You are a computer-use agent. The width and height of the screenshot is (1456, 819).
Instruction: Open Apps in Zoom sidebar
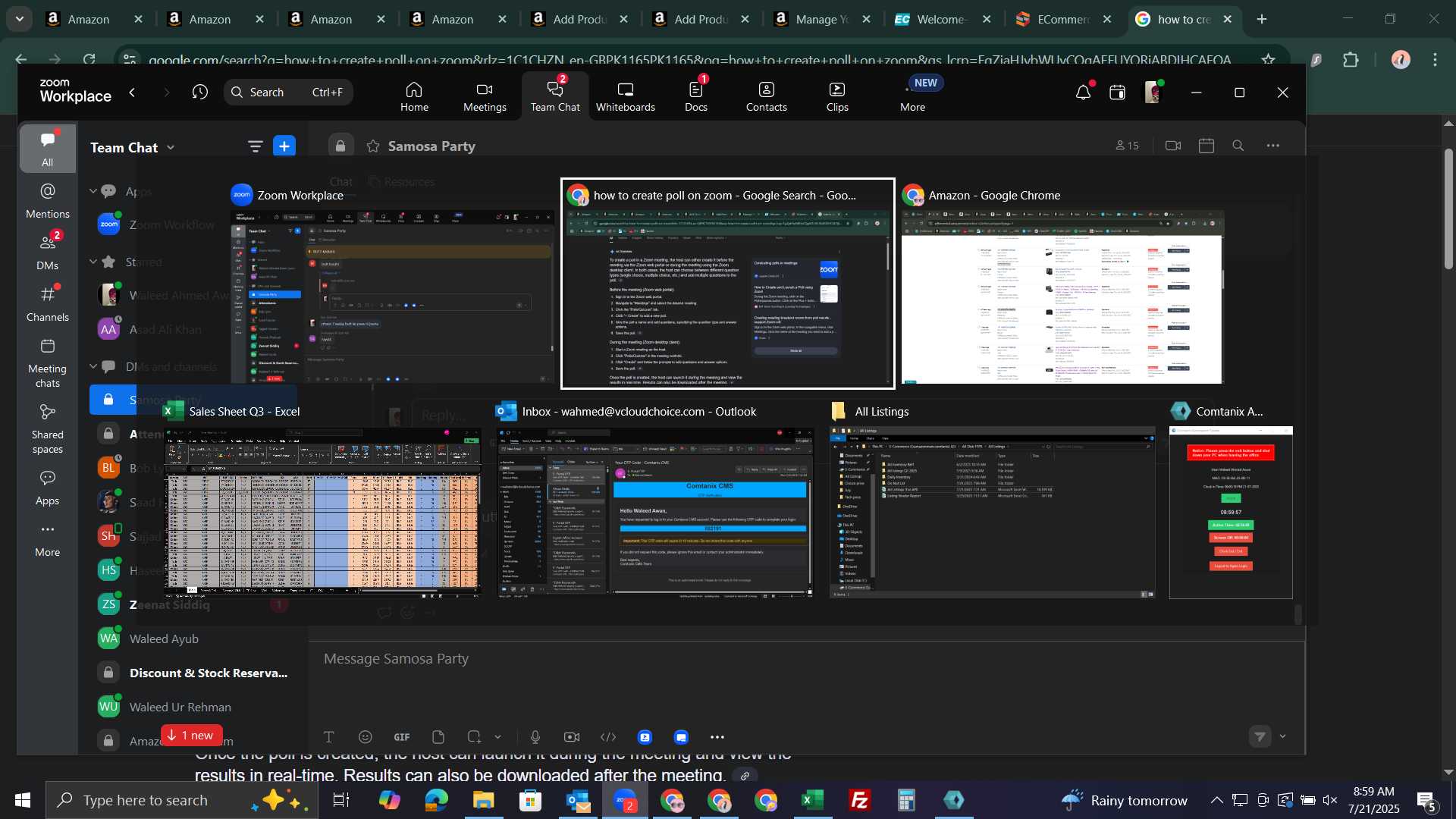pos(48,488)
